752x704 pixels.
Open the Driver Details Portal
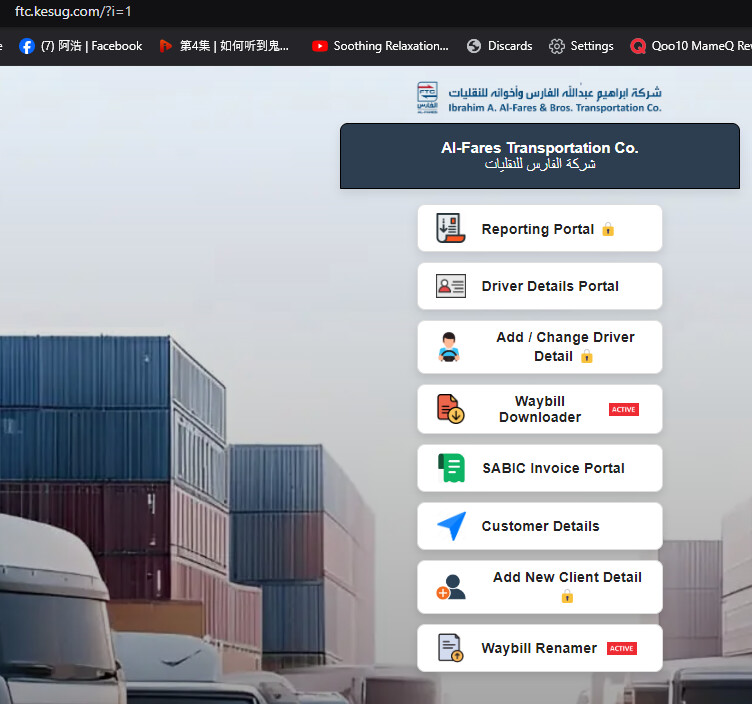click(549, 286)
